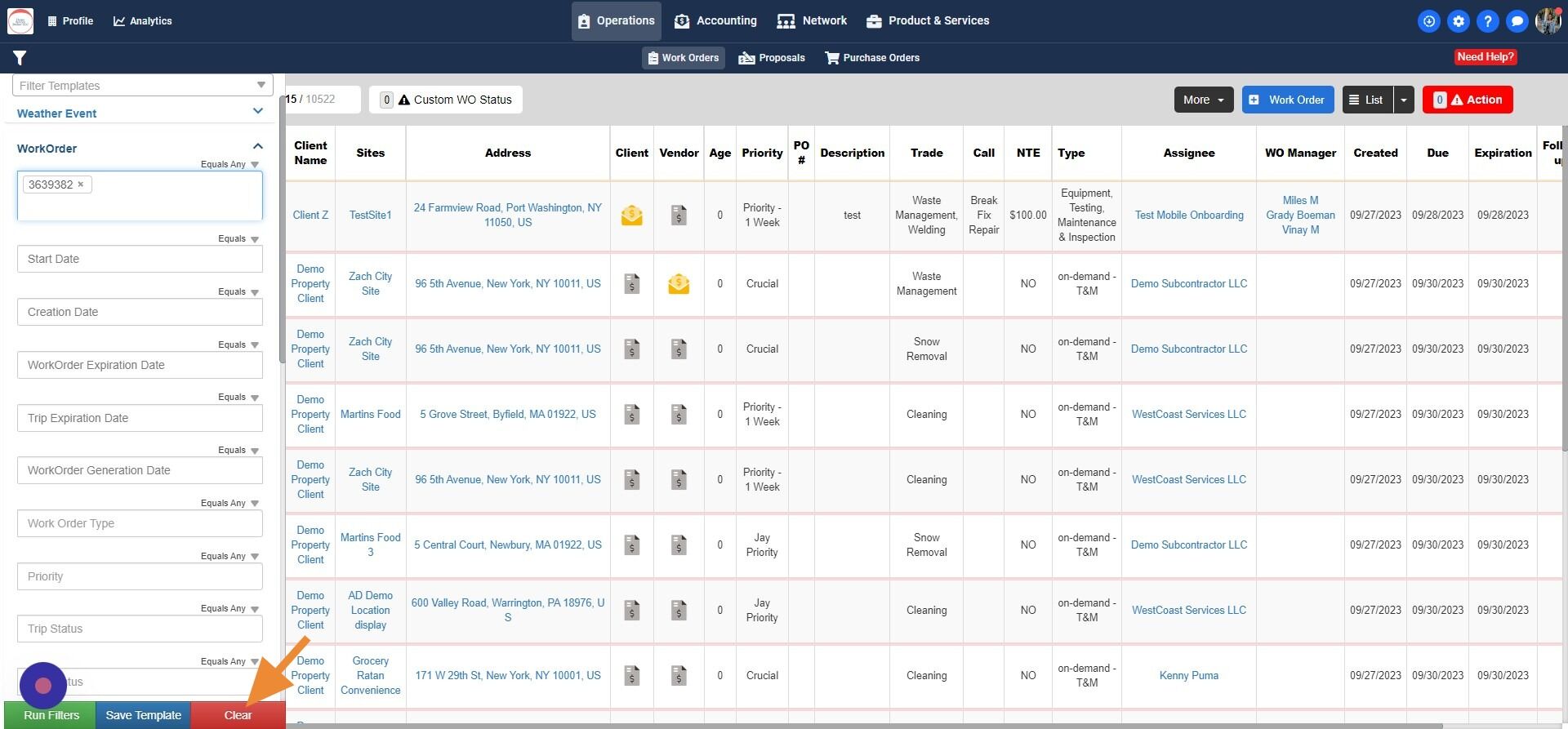Screen dimensions: 1568x729
Task: Click the Save Template button
Action: tap(144, 715)
